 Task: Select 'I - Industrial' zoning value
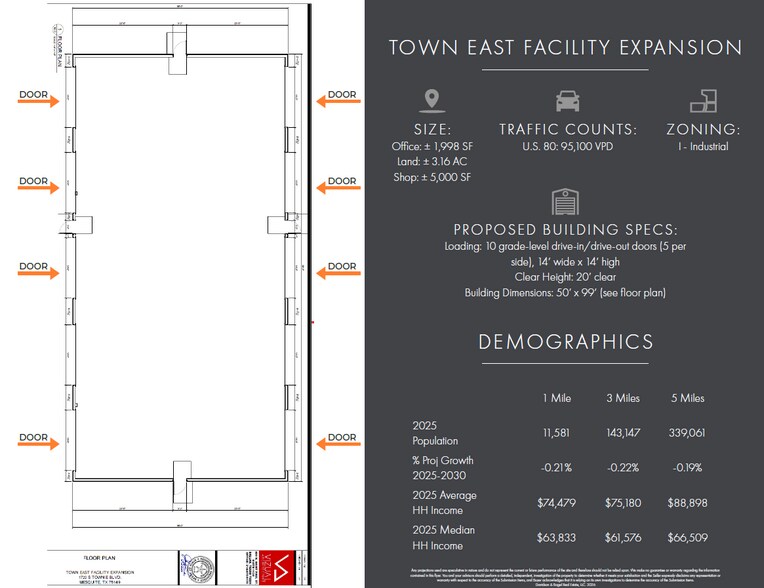[x=703, y=146]
